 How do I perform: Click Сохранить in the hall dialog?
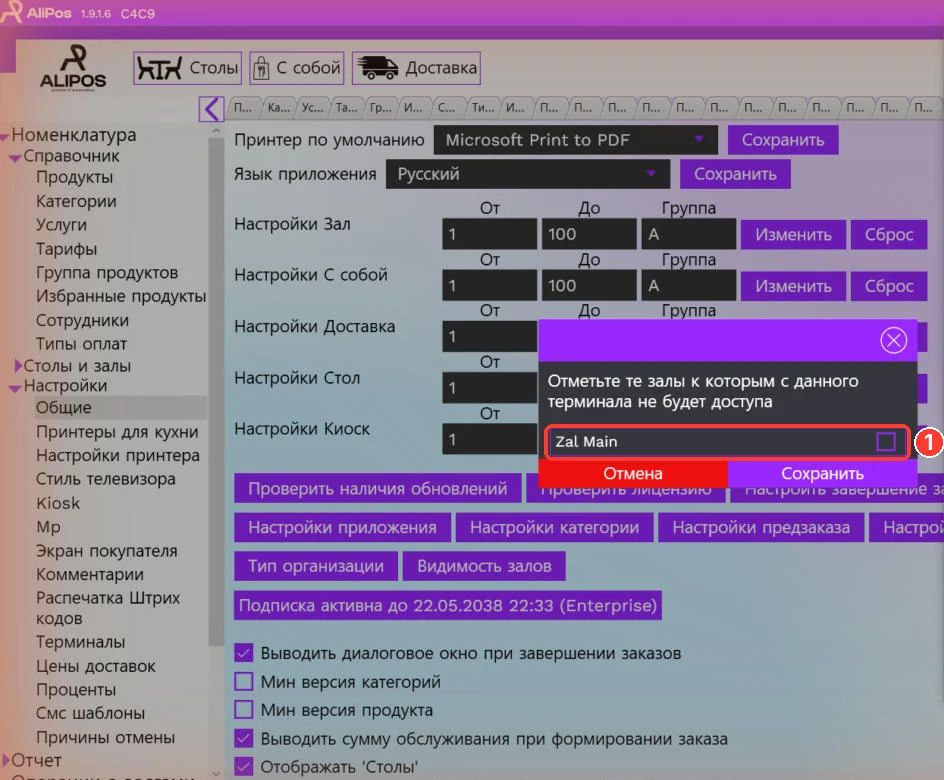pos(822,474)
